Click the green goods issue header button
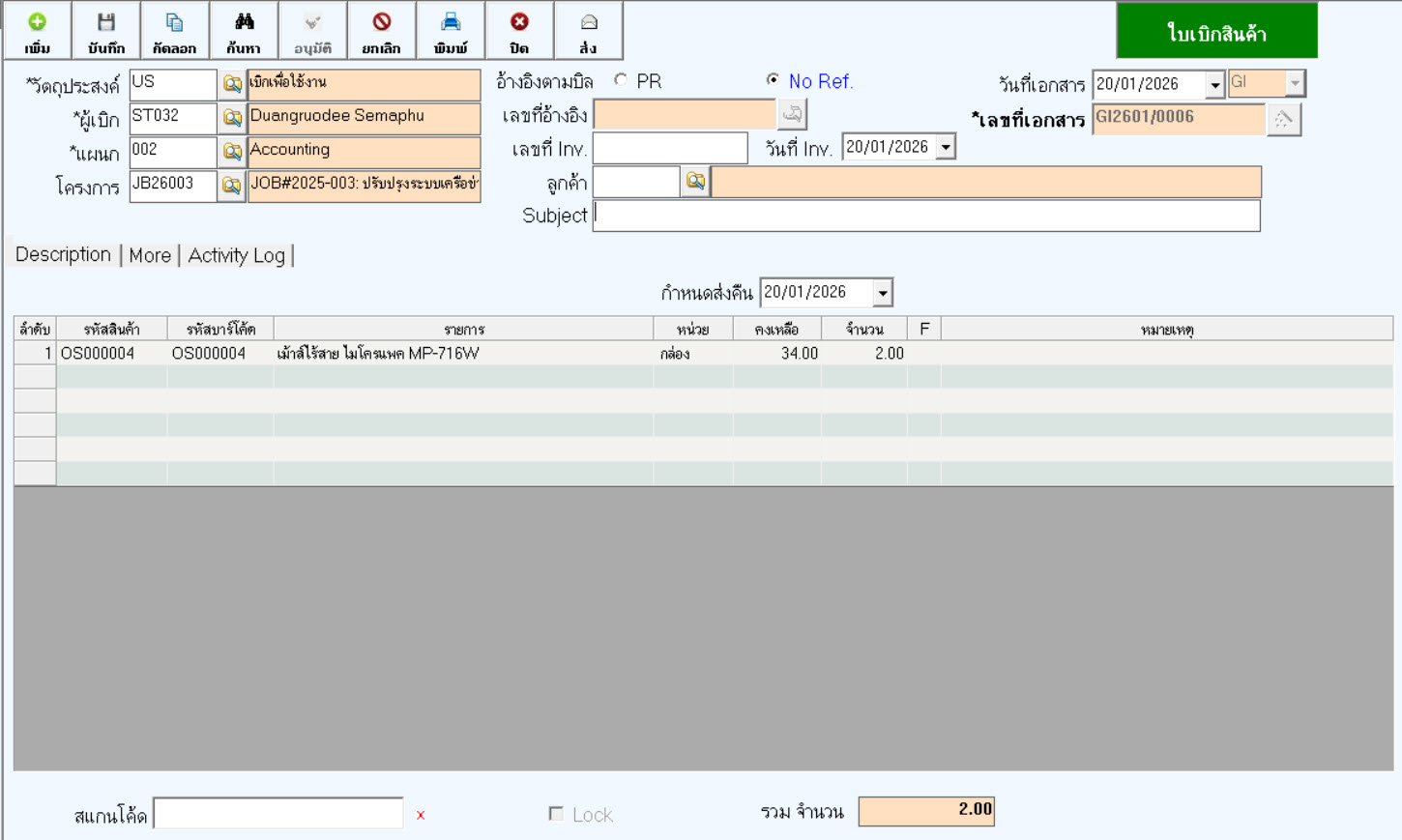Viewport: 1402px width, 840px height. (x=1216, y=32)
